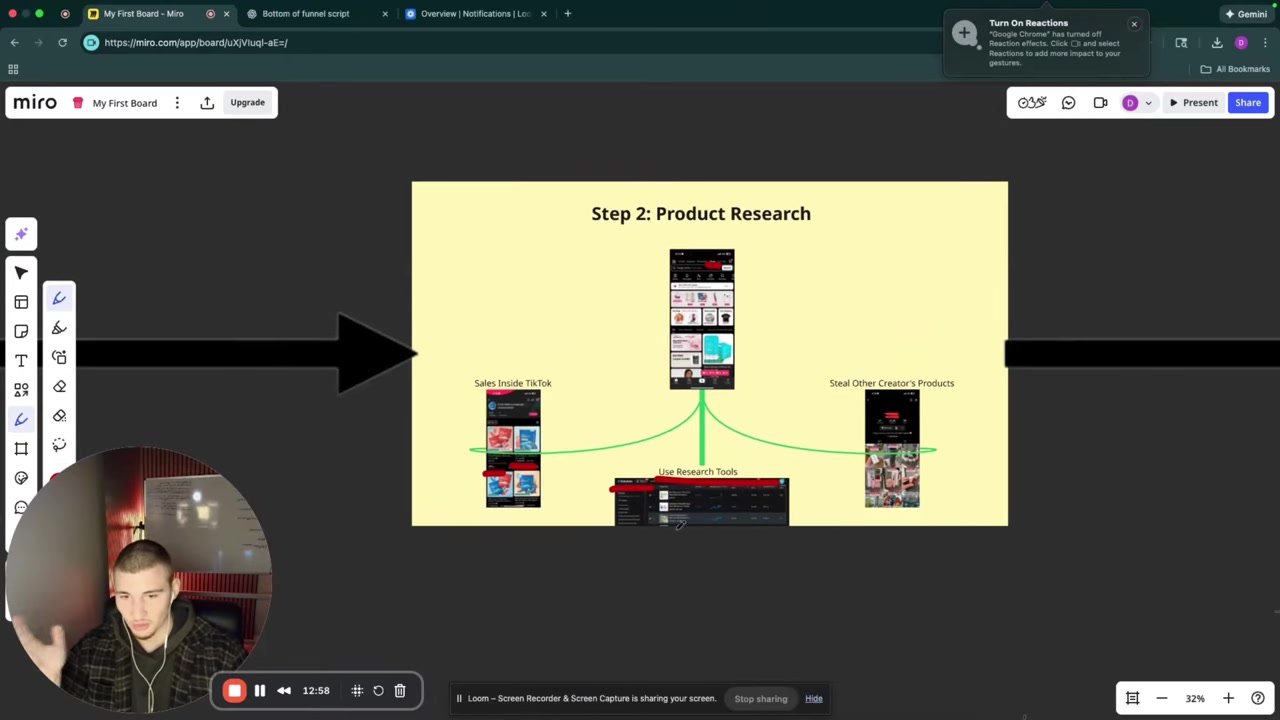This screenshot has height=720, width=1280.
Task: Open zoom level 32% menu
Action: (1194, 698)
